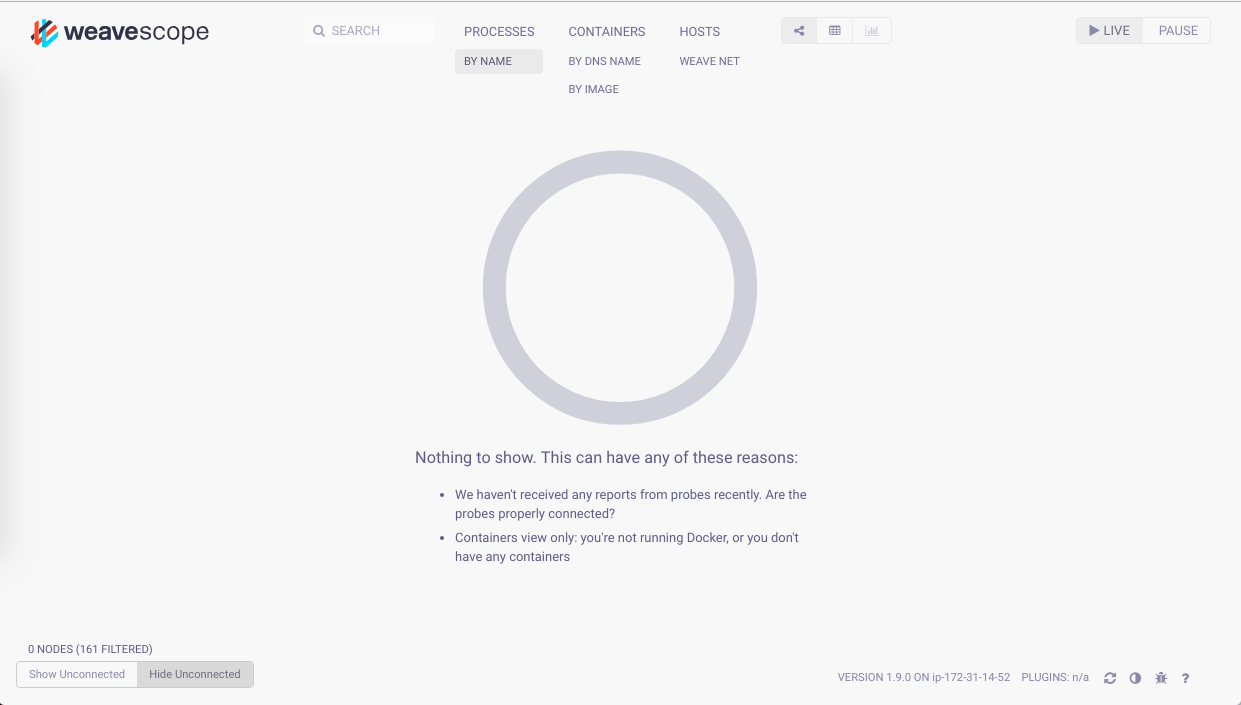Open the debug tools via the bug icon

point(1160,677)
